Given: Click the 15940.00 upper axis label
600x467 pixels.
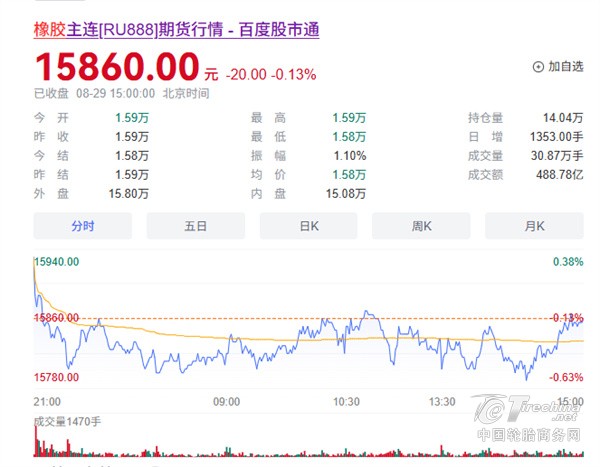Looking at the screenshot, I should click(57, 262).
